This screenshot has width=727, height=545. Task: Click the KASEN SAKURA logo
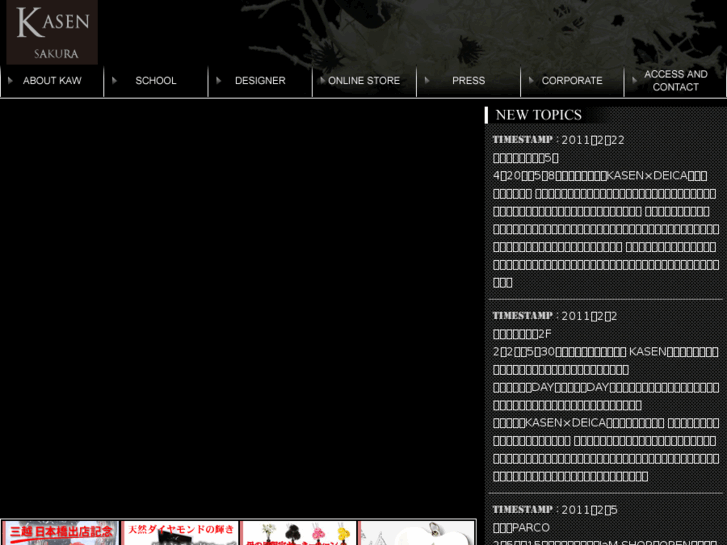(x=52, y=32)
